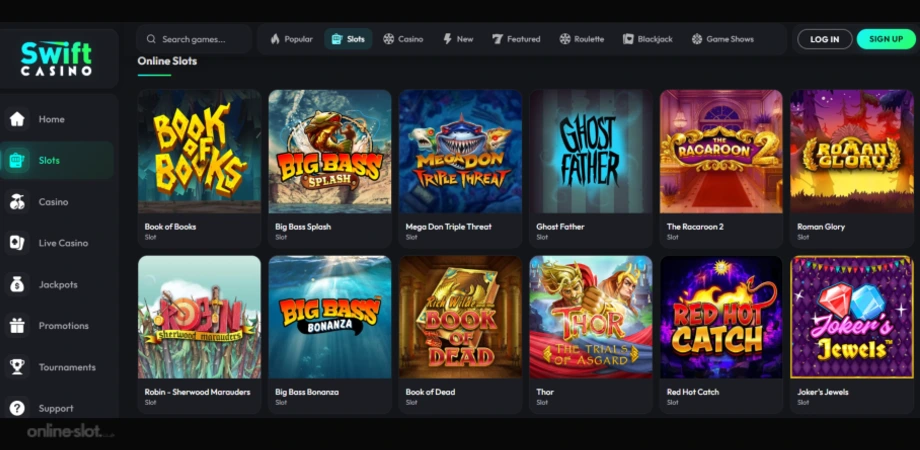Click the LOG IN button
Image resolution: width=920 pixels, height=450 pixels.
click(824, 39)
